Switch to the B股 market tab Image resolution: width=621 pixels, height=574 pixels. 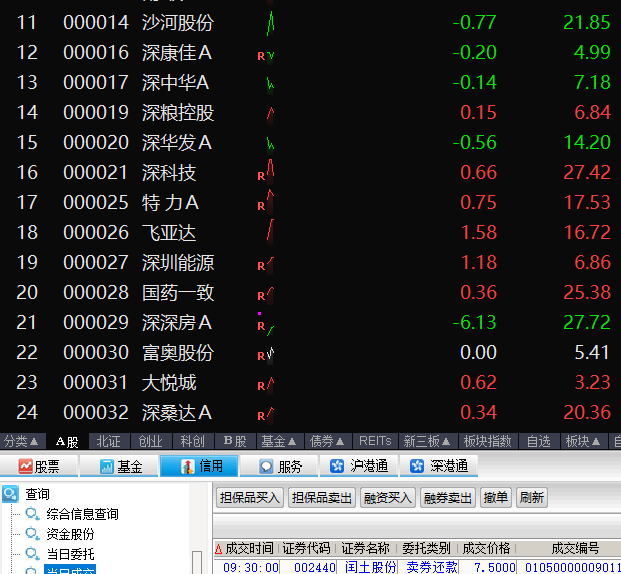[x=235, y=441]
